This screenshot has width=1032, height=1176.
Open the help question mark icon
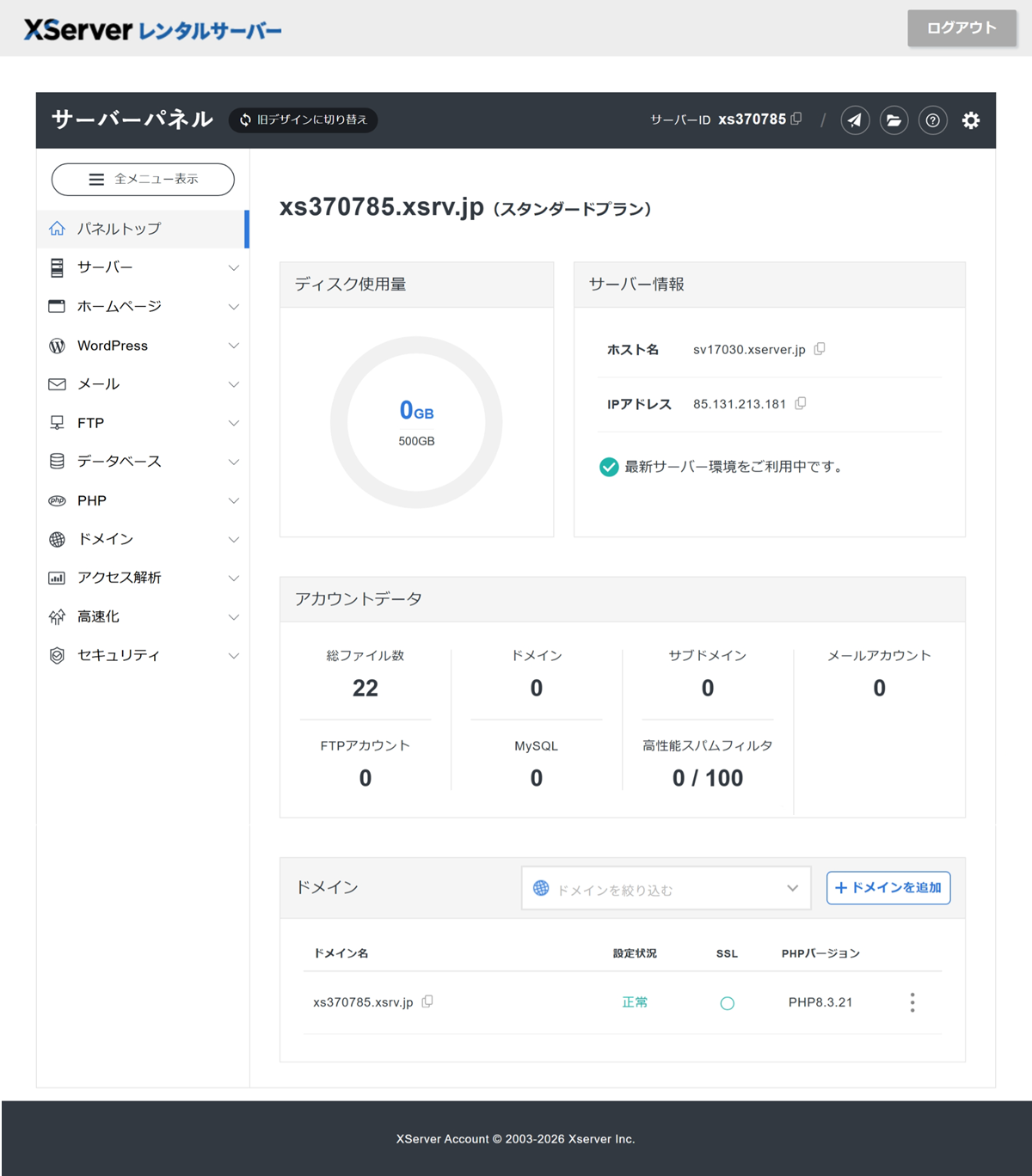(x=932, y=120)
